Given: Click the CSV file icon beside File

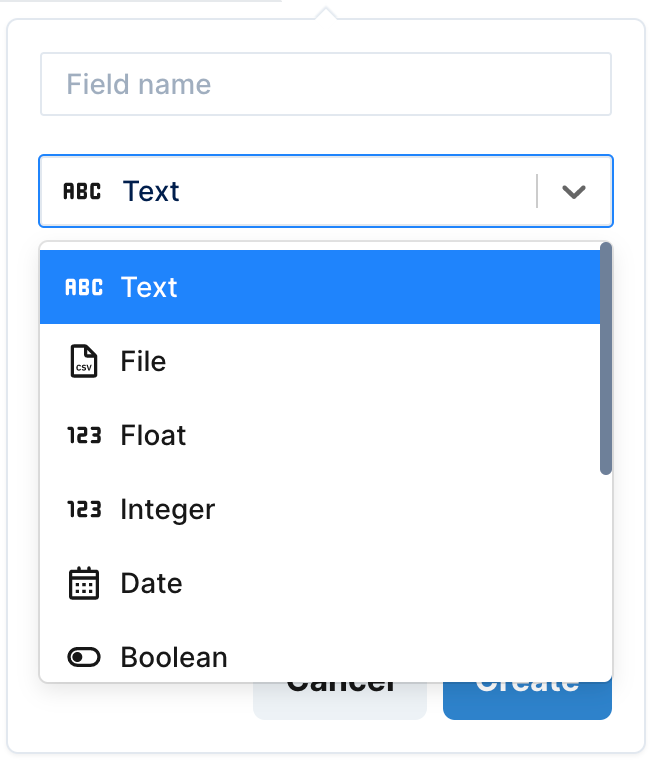Looking at the screenshot, I should 84,361.
